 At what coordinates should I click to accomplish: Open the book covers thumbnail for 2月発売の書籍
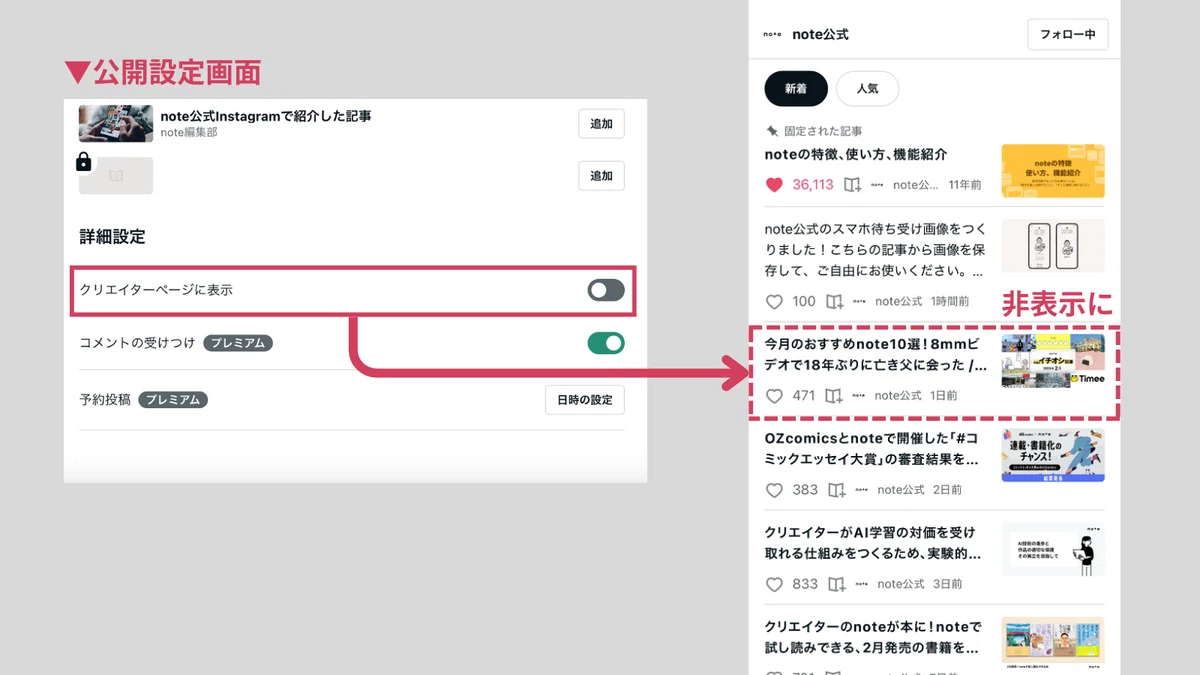1053,644
